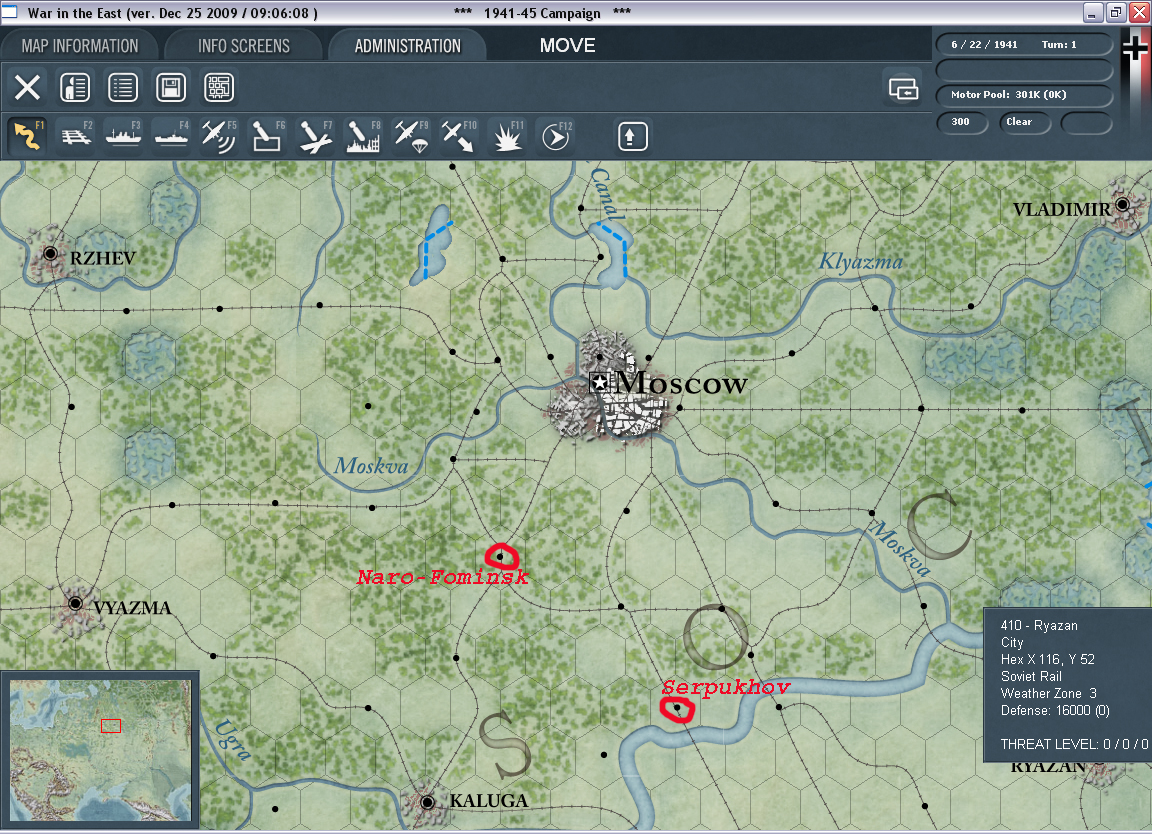Toggle the F1 movement mode arrow
1152x834 pixels.
pos(28,135)
